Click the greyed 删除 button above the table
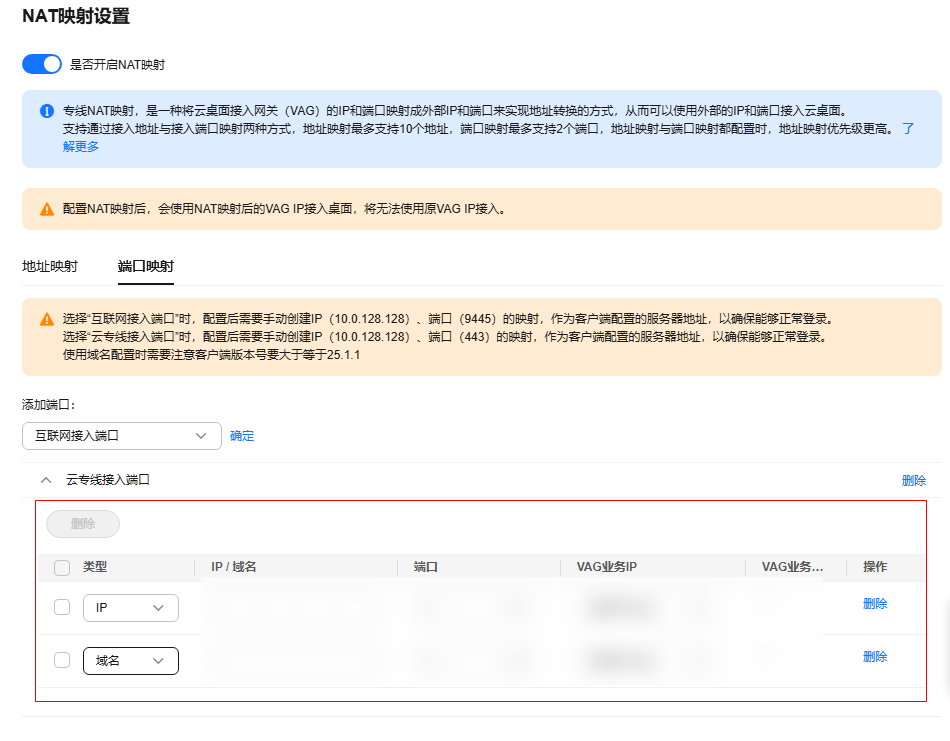Image resolution: width=950 pixels, height=741 pixels. click(83, 524)
